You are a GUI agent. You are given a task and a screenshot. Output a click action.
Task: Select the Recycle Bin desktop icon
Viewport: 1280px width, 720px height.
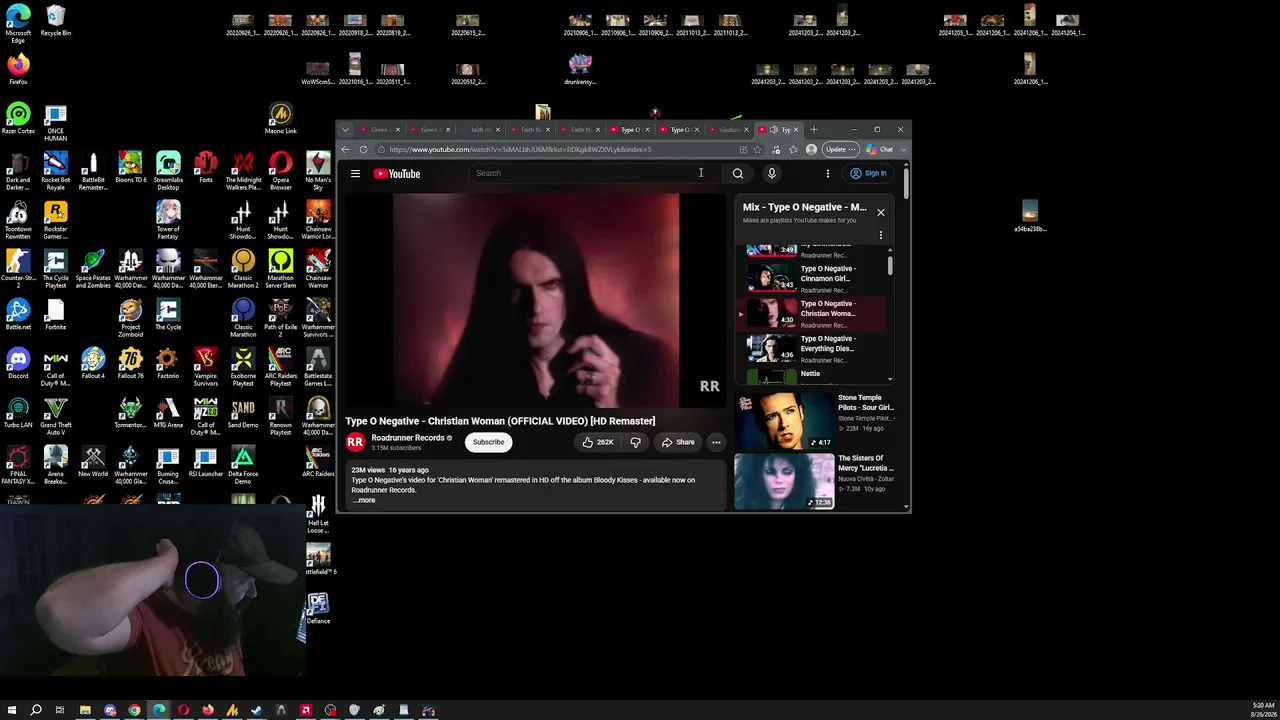(55, 21)
